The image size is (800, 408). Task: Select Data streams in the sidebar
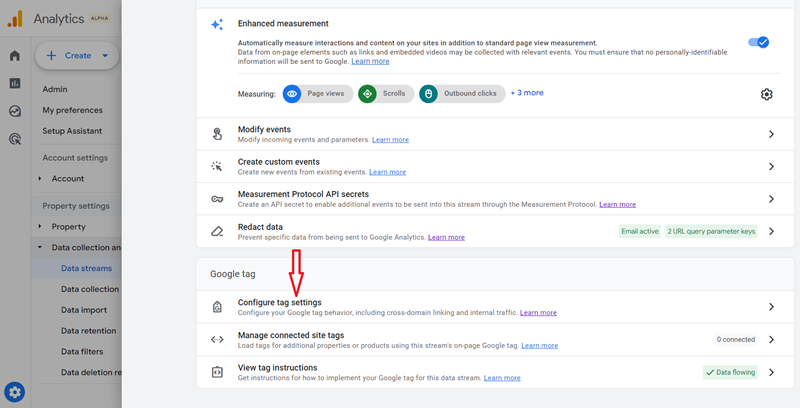point(86,268)
